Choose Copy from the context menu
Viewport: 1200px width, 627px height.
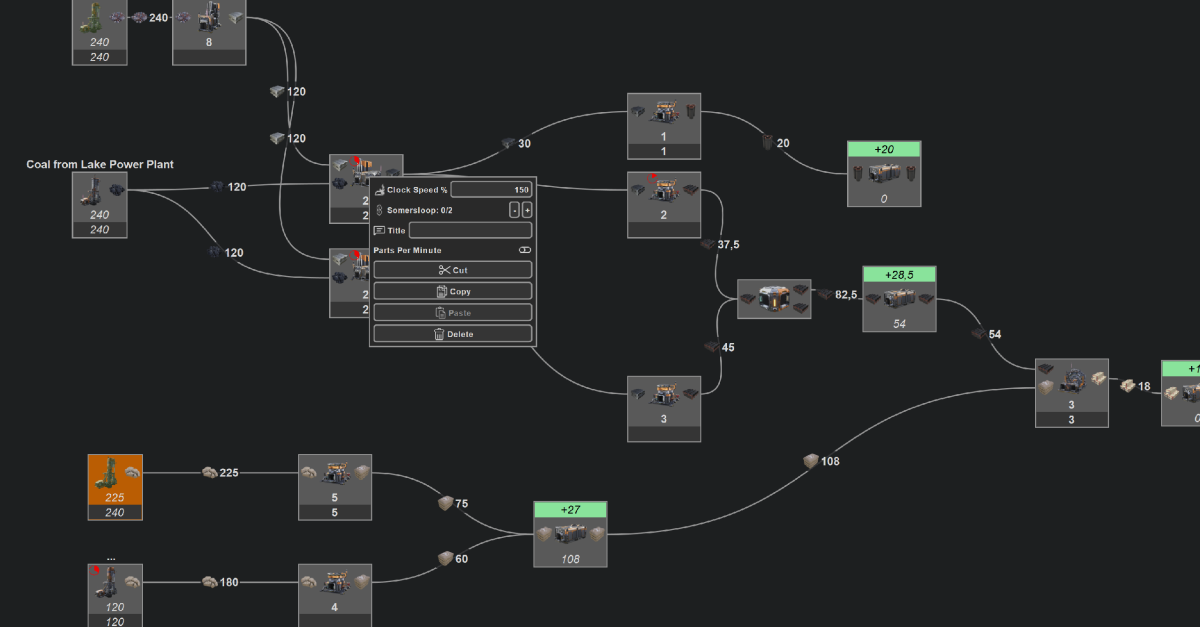pyautogui.click(x=453, y=291)
